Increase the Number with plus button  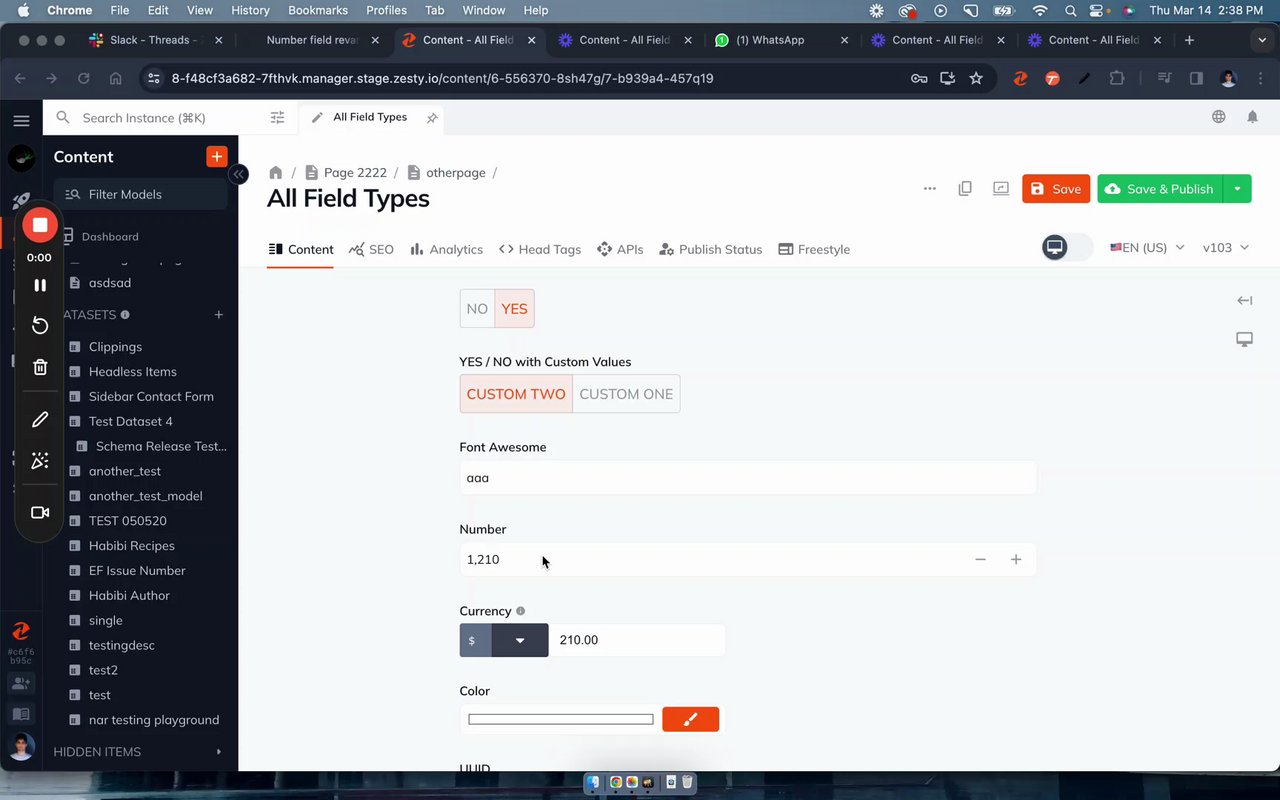pos(1016,560)
